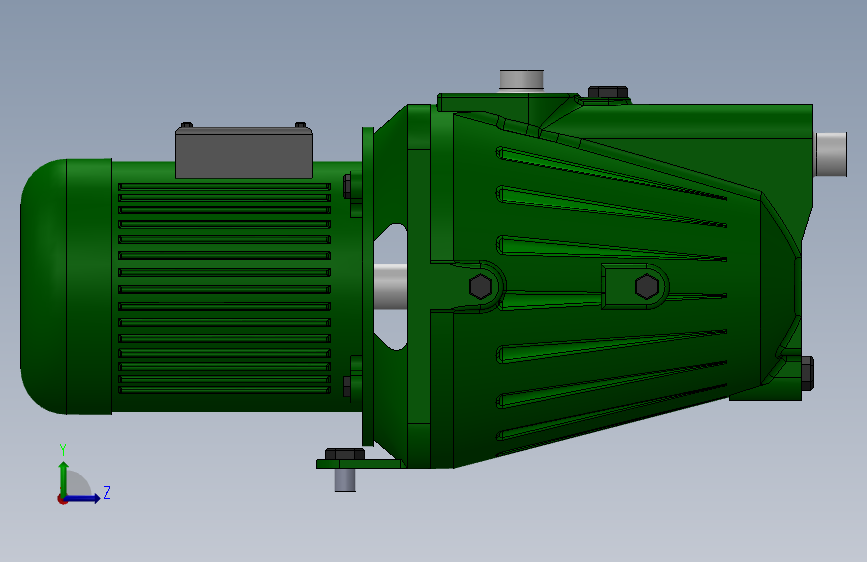The height and width of the screenshot is (562, 867).
Task: Click the green Y axis arrow of the triad
Action: pos(64,479)
